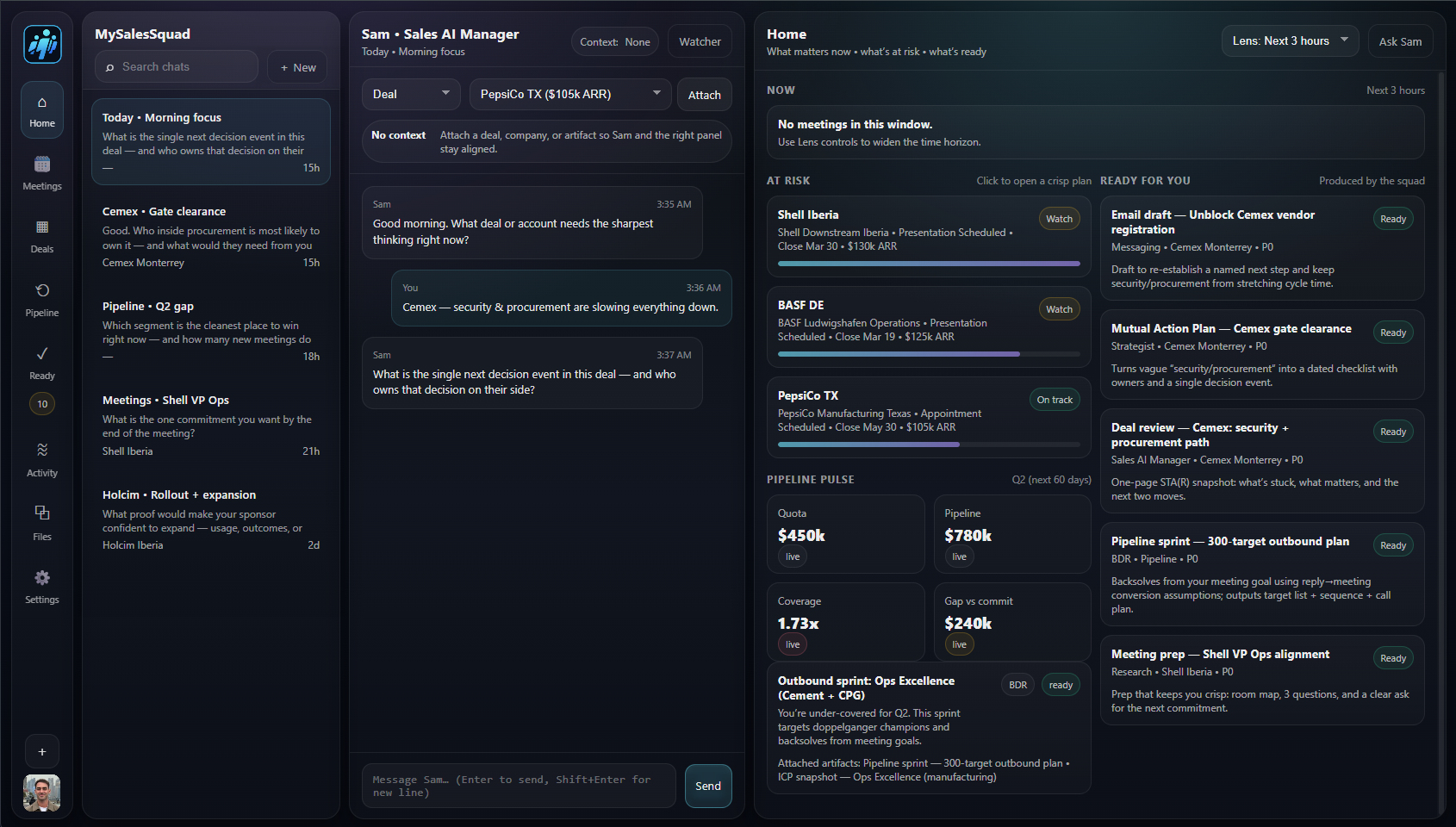Click the Pipeline icon in the left sidebar
Viewport: 1456px width, 827px height.
click(41, 299)
